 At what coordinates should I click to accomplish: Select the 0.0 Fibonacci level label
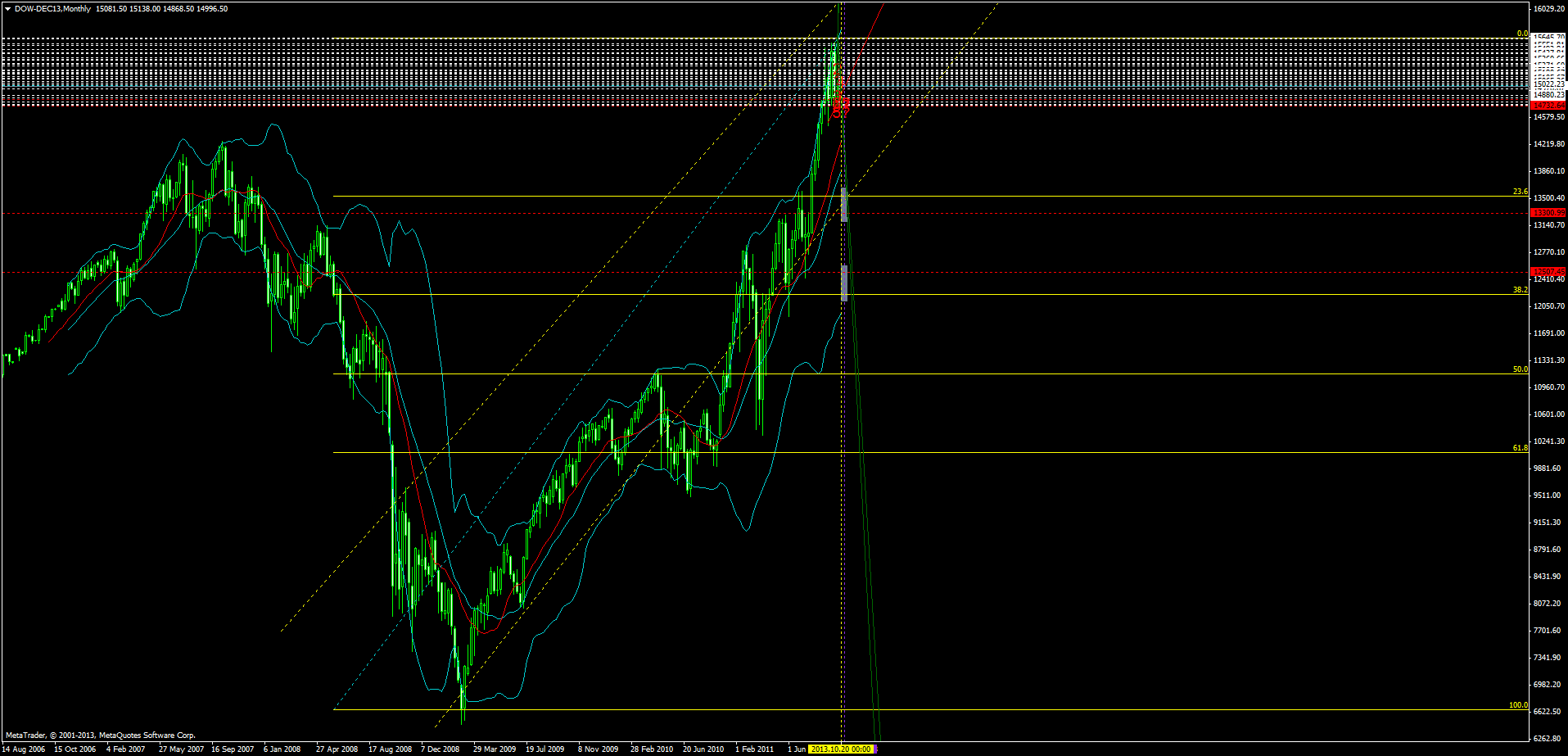pos(1521,34)
